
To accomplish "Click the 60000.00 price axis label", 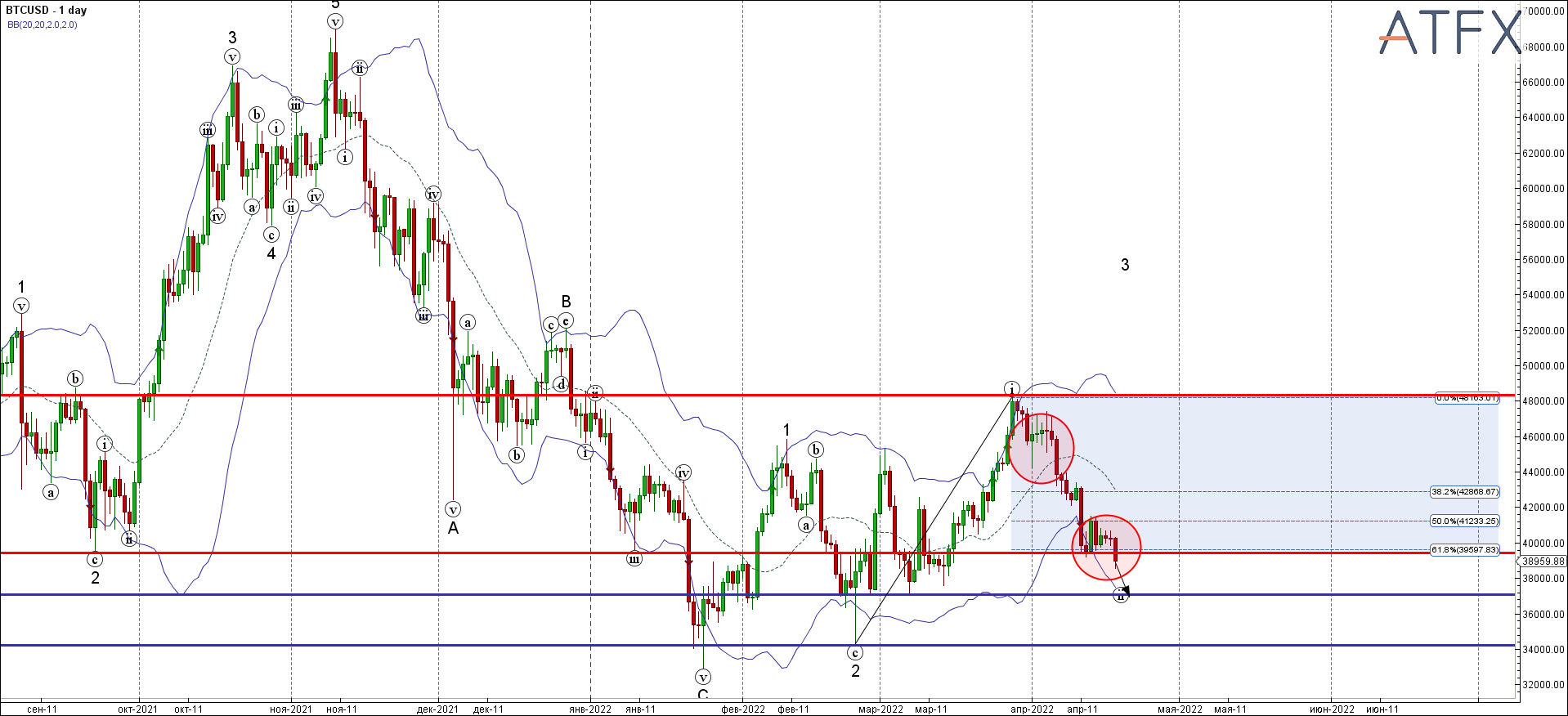I will (1544, 189).
